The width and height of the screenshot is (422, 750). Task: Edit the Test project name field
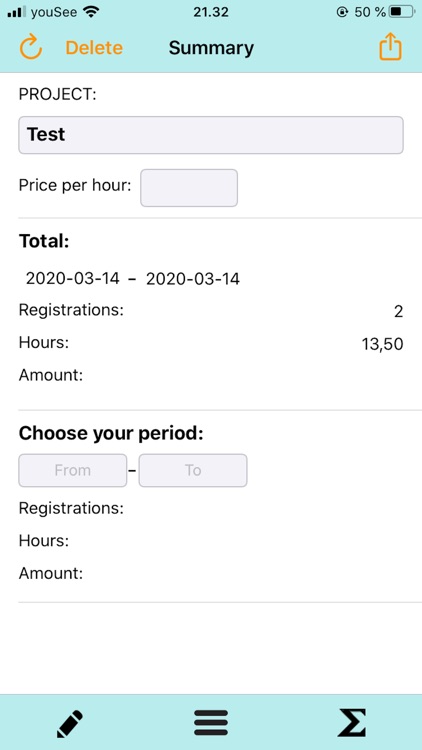pyautogui.click(x=211, y=135)
